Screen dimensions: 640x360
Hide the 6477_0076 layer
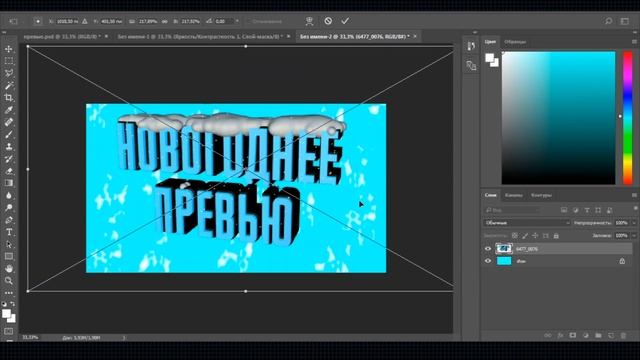[488, 249]
